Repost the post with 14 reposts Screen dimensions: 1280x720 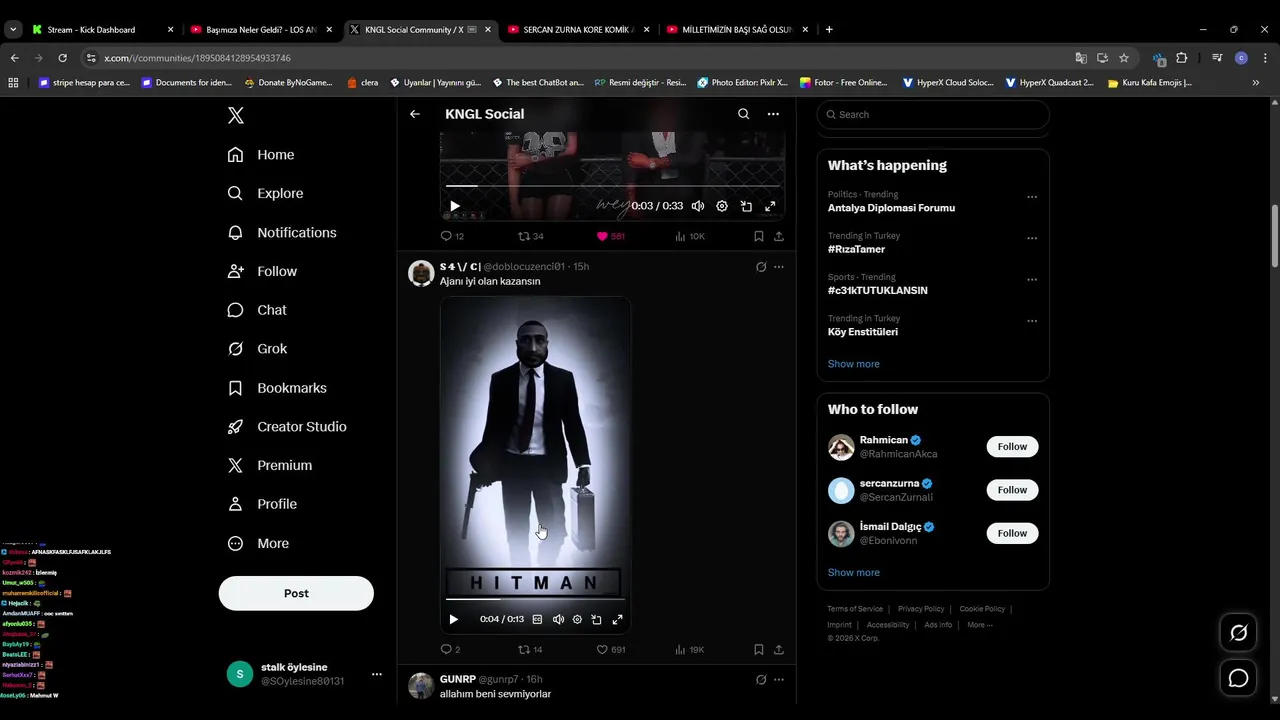tap(530, 649)
